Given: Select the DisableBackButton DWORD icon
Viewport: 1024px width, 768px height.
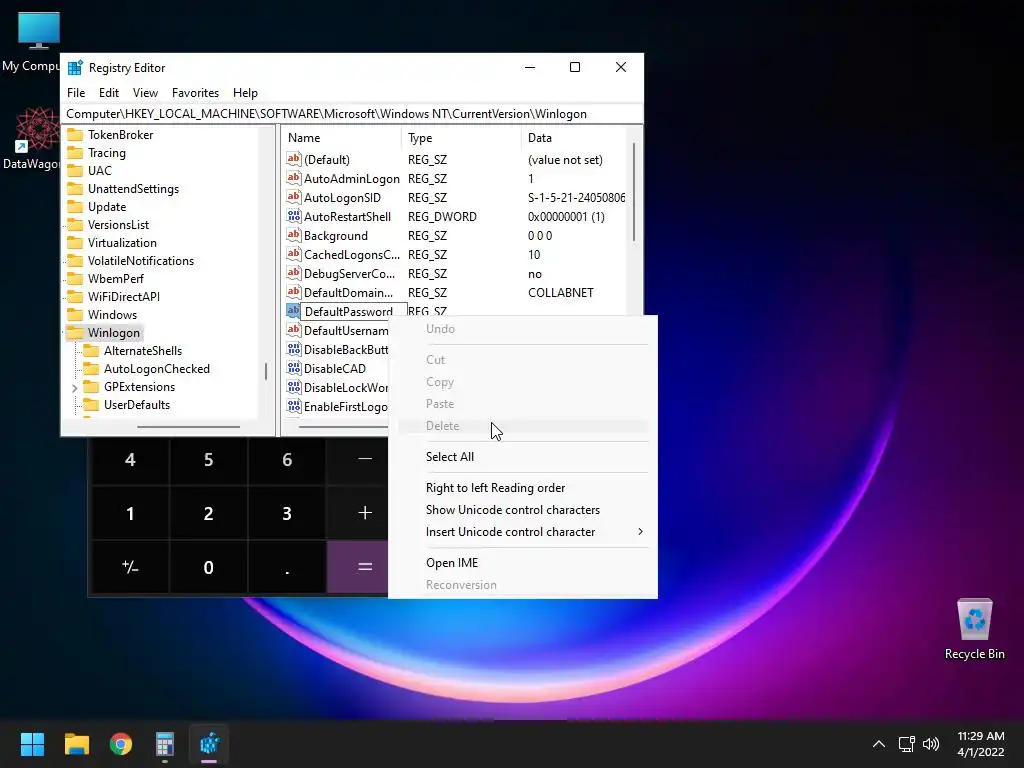Looking at the screenshot, I should [294, 349].
